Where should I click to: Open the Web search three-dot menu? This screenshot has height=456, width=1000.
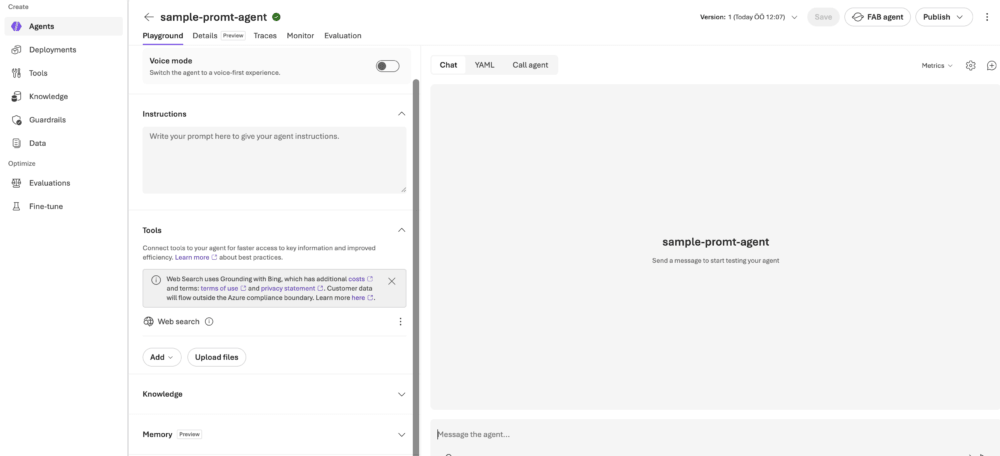click(x=401, y=321)
